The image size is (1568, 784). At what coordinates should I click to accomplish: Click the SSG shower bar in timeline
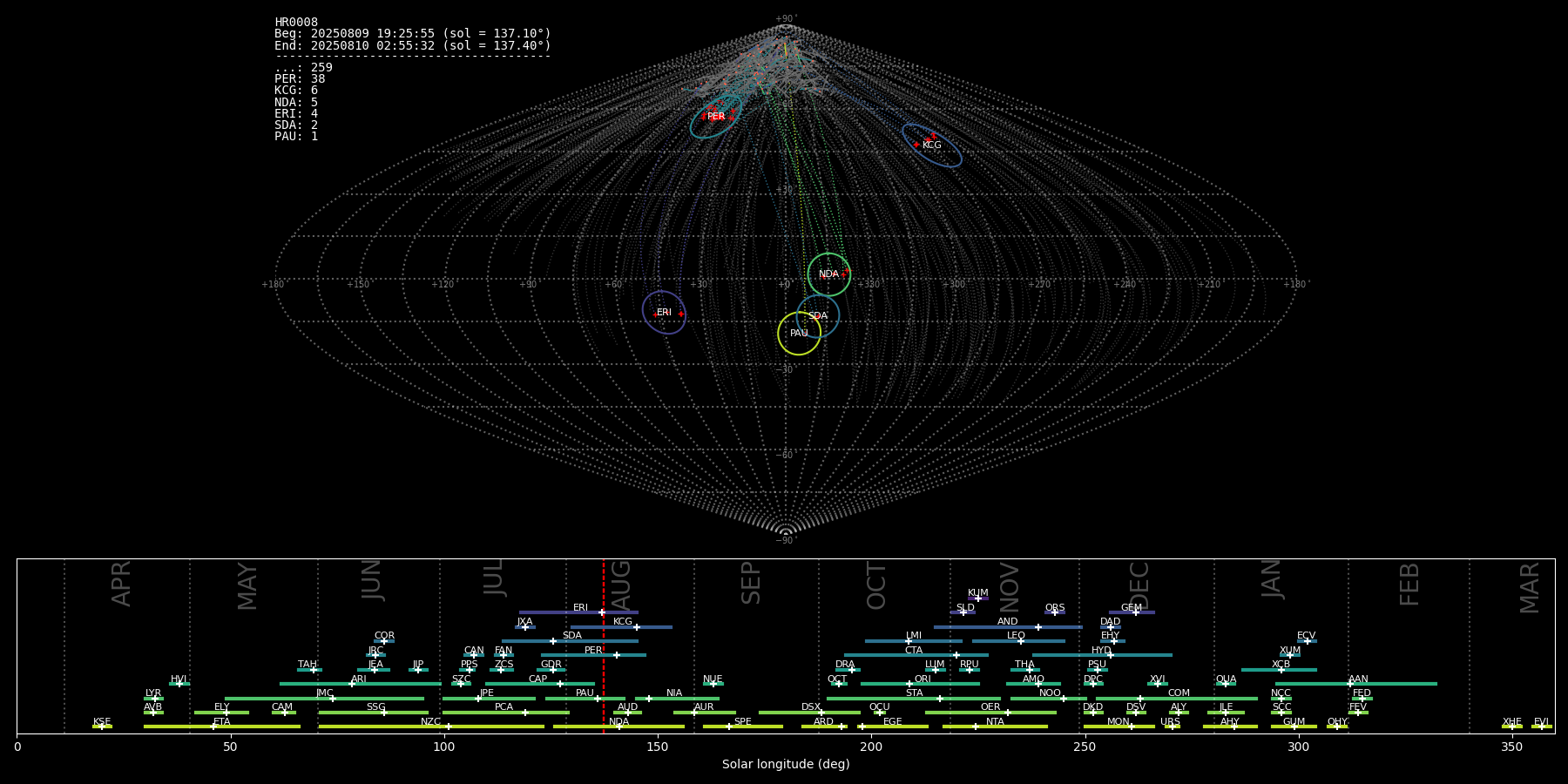[373, 713]
